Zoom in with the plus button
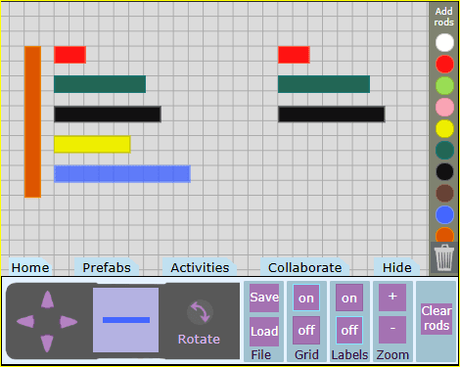The width and height of the screenshot is (460, 367). tap(392, 297)
